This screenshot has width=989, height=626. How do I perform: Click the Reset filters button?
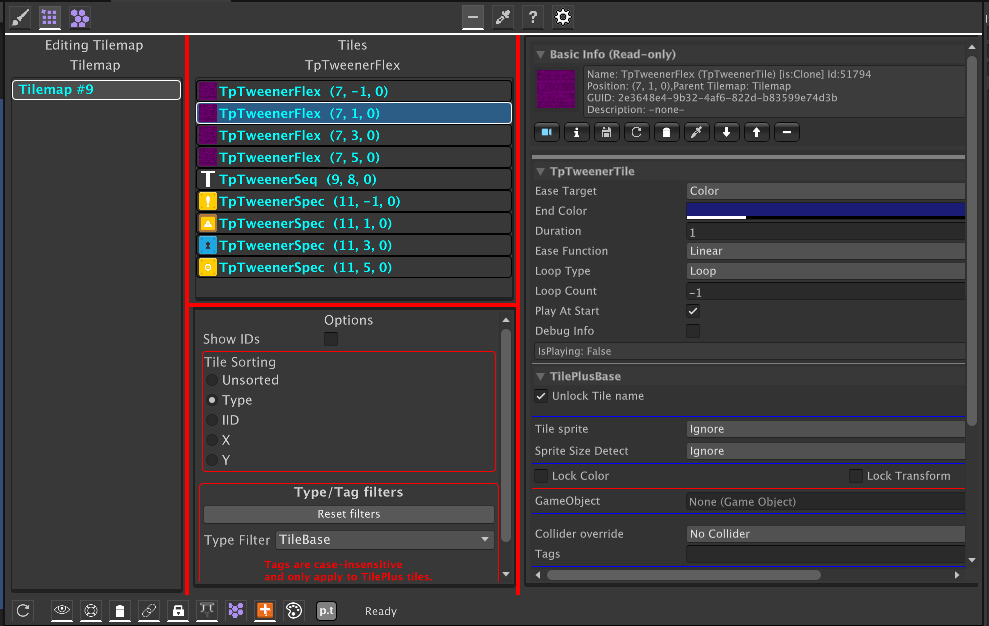(x=349, y=514)
